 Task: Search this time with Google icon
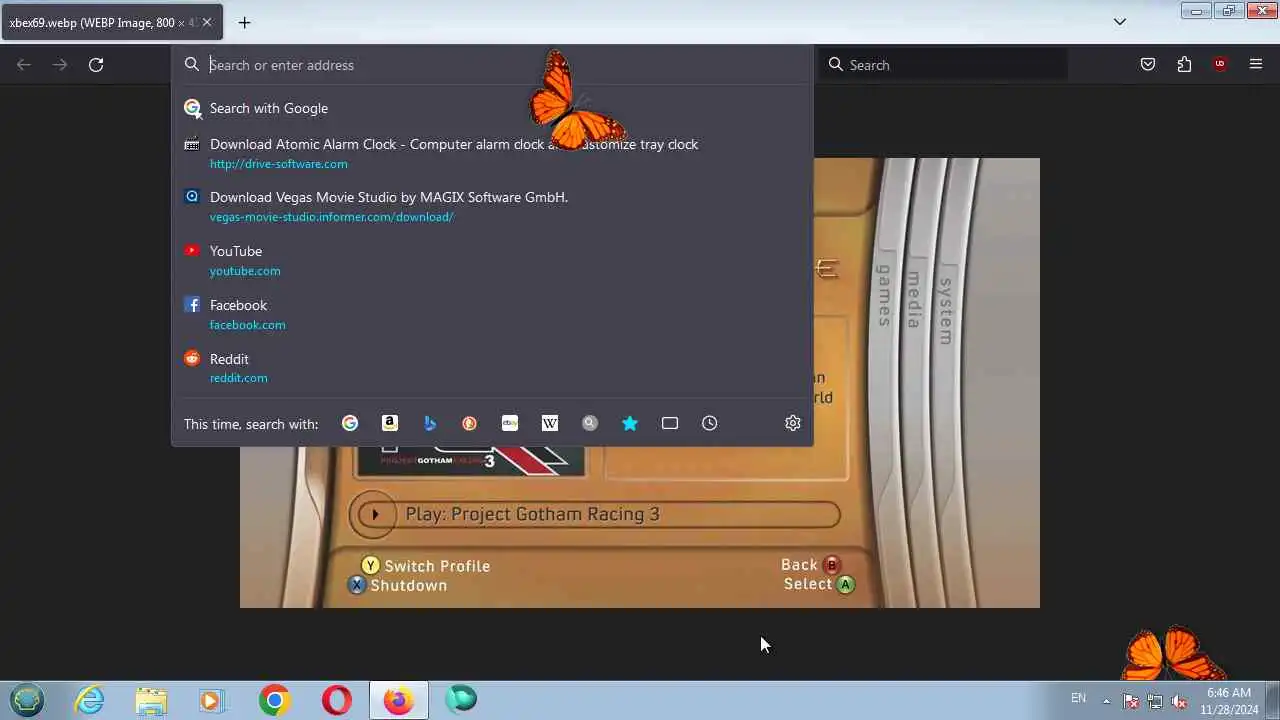click(350, 423)
